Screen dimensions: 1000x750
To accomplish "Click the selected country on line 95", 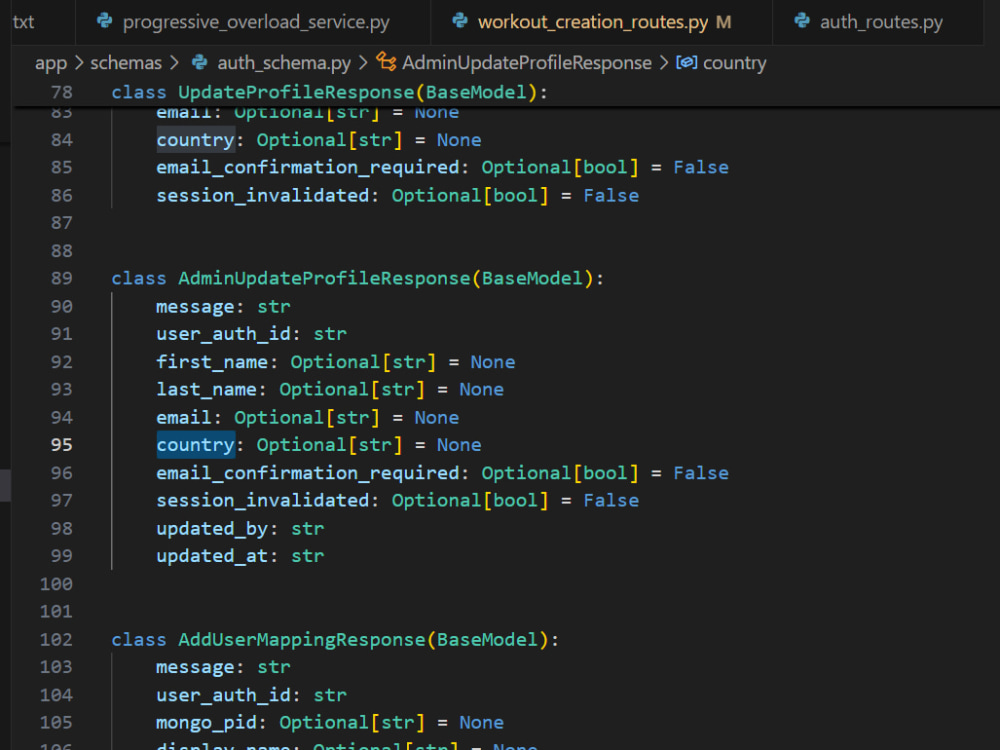I will click(196, 445).
